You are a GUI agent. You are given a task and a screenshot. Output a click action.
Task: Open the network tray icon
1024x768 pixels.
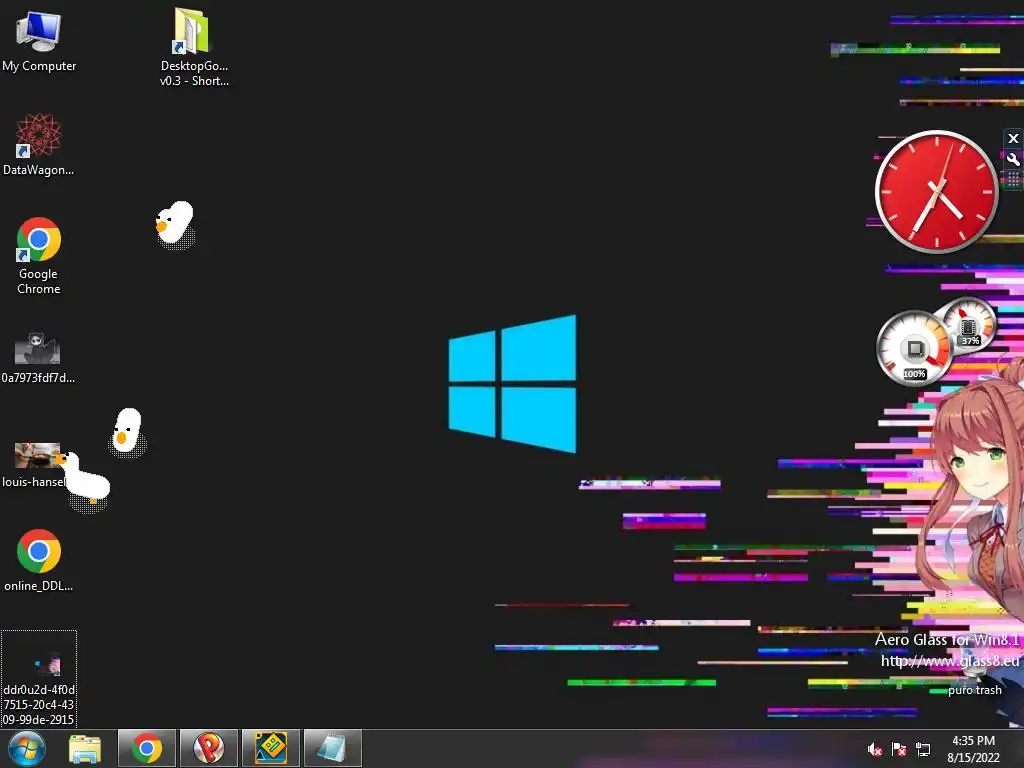coord(923,750)
